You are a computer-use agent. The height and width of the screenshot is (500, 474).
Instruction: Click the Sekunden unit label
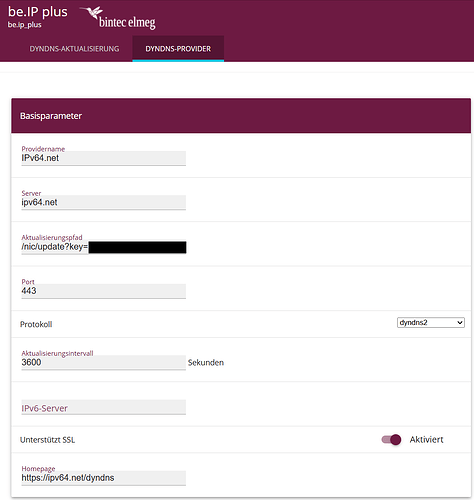206,363
